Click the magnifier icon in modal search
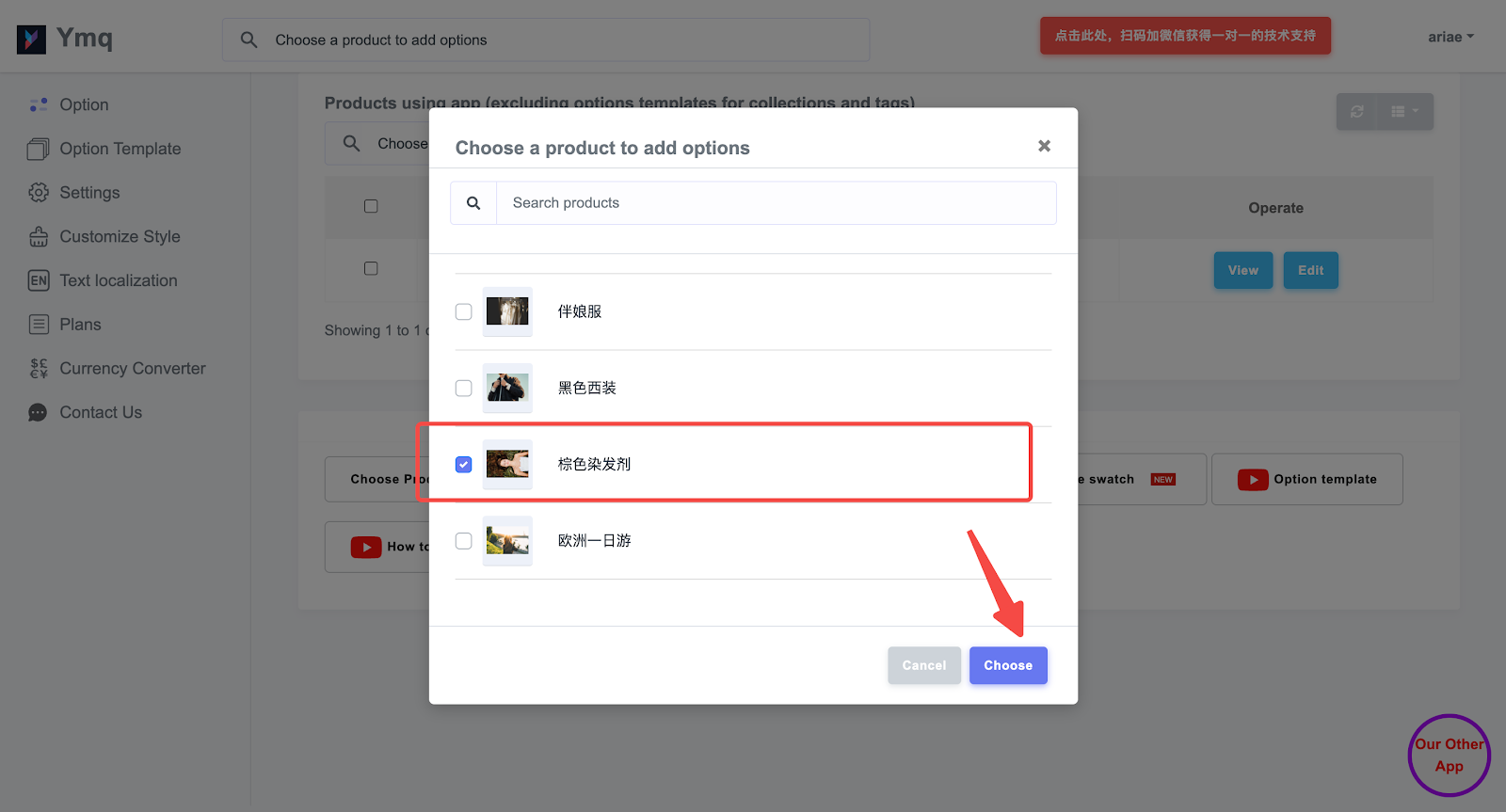 coord(473,203)
